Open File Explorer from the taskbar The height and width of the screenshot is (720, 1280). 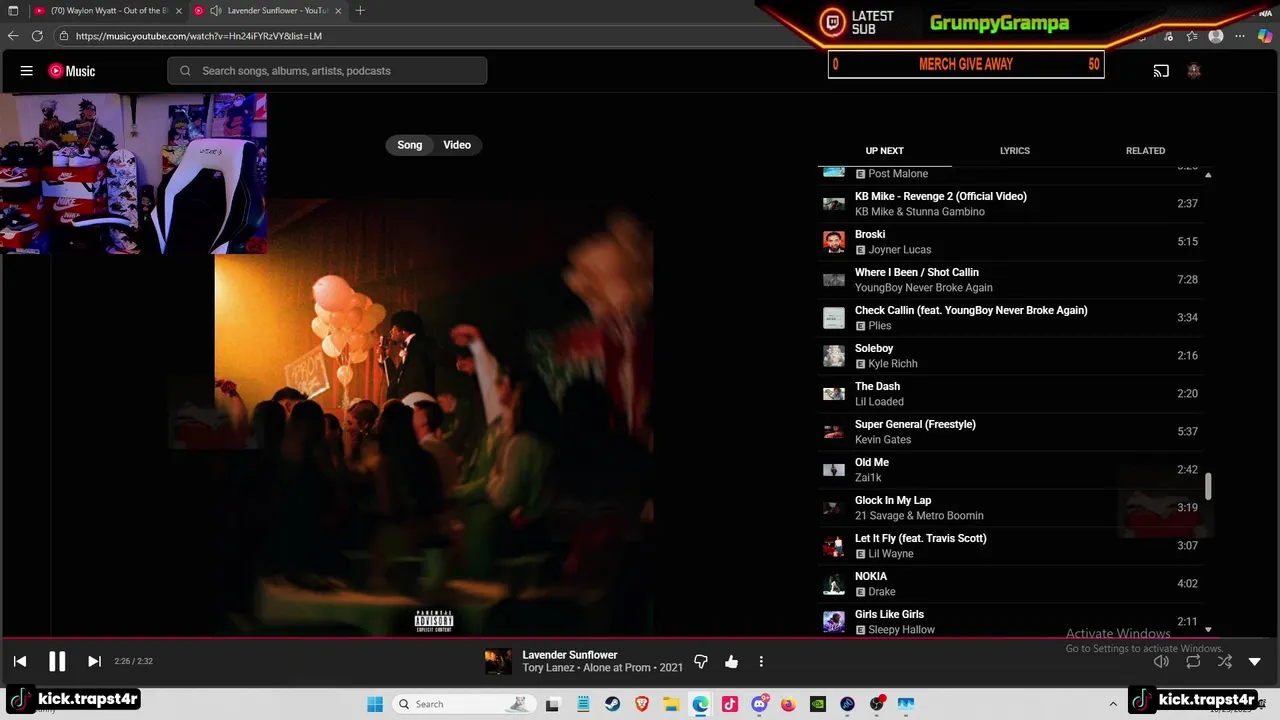tap(671, 704)
